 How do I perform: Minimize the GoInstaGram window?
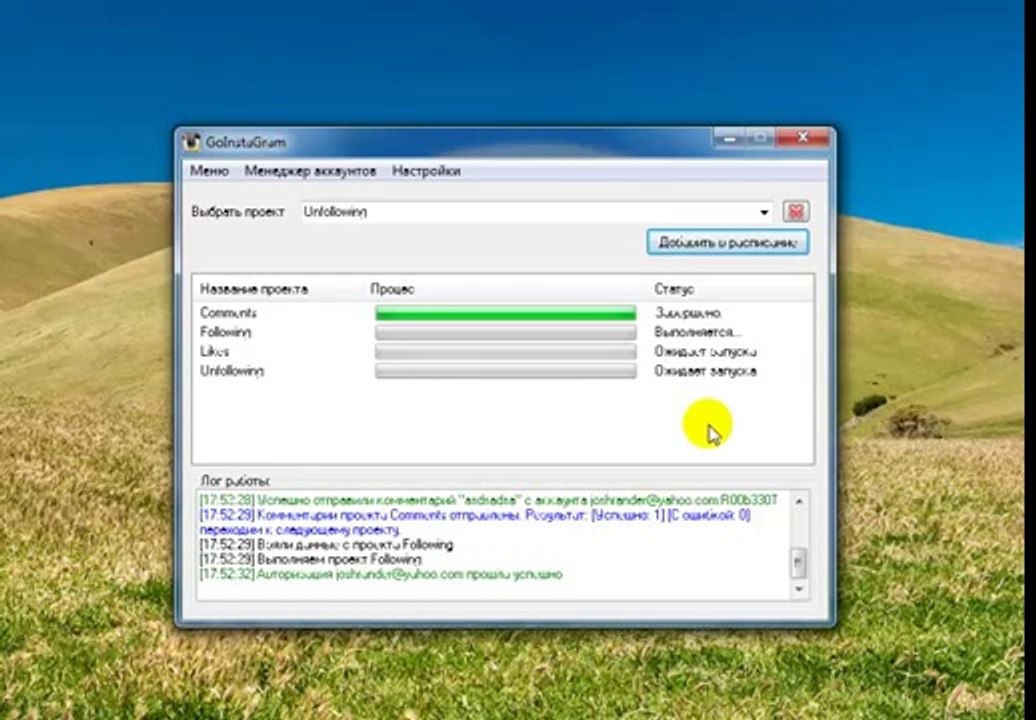tap(729, 138)
